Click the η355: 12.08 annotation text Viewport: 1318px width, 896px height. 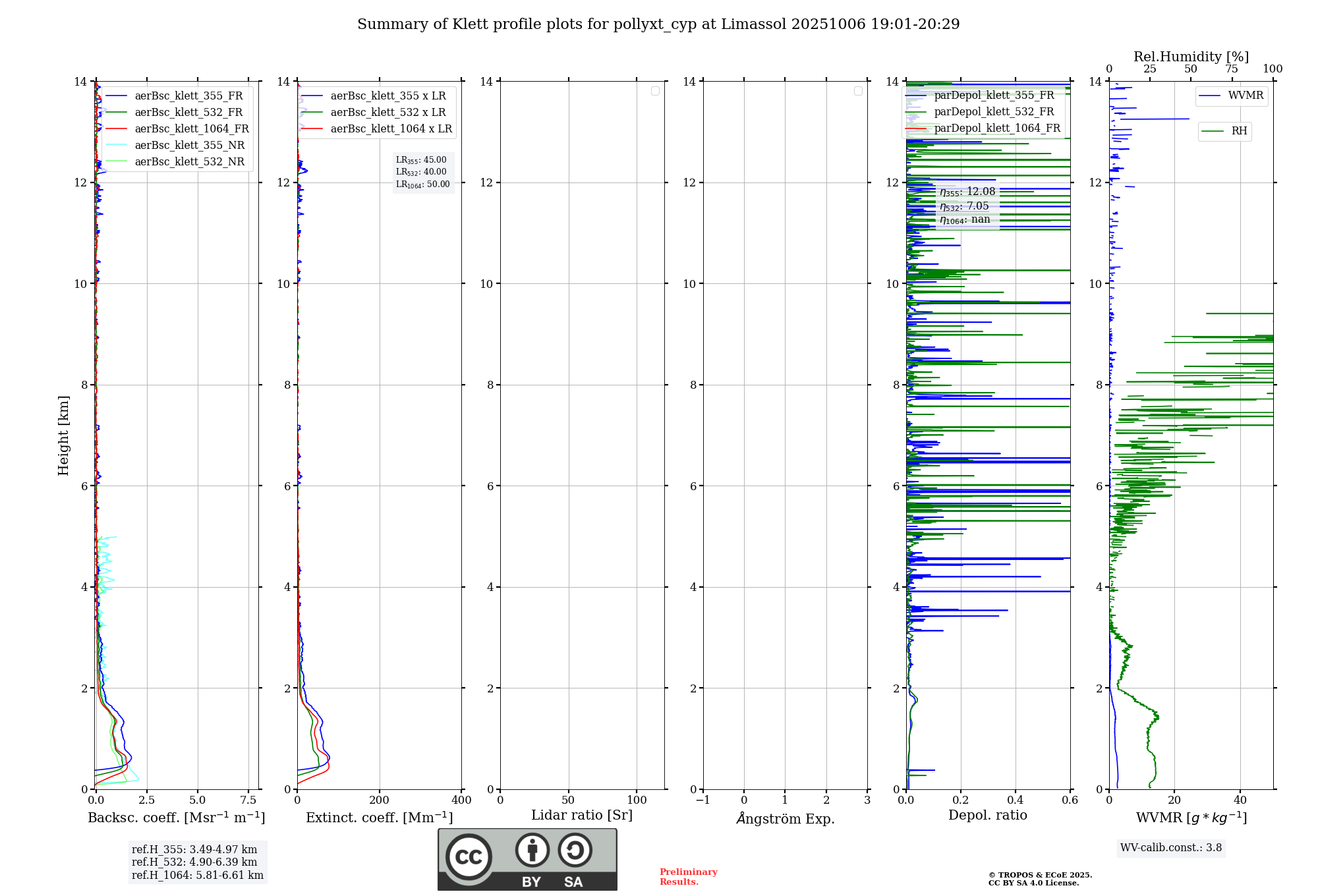click(x=967, y=192)
